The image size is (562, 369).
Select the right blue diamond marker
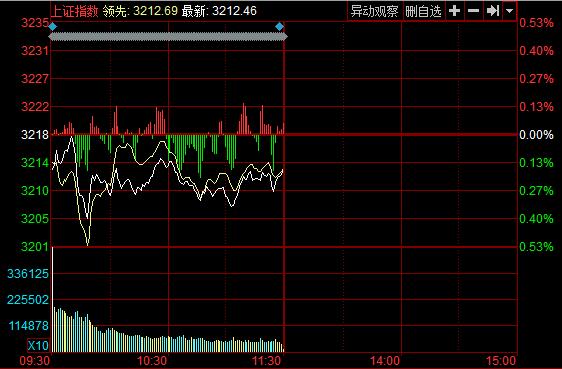(x=280, y=27)
